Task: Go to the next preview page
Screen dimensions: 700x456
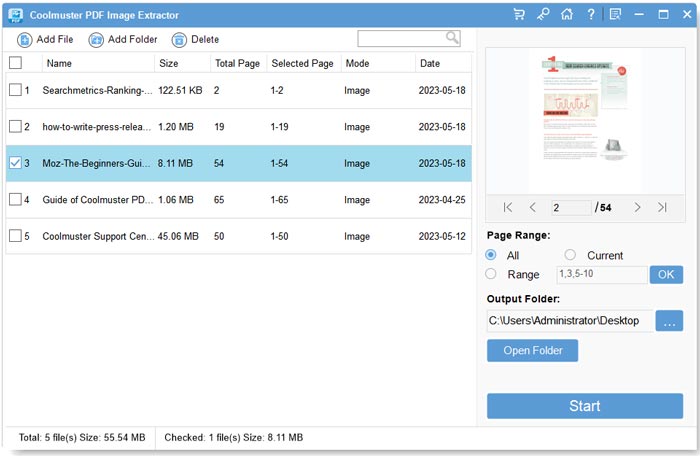Action: coord(637,207)
